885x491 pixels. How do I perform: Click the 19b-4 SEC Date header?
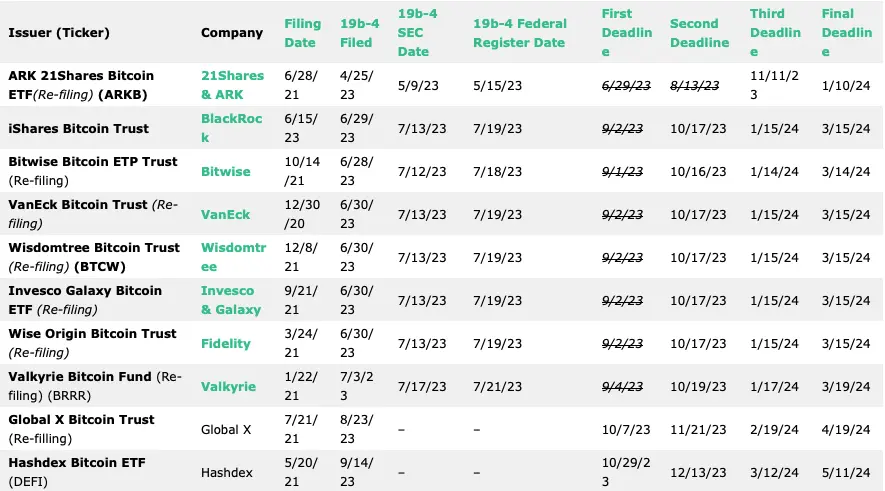point(417,33)
